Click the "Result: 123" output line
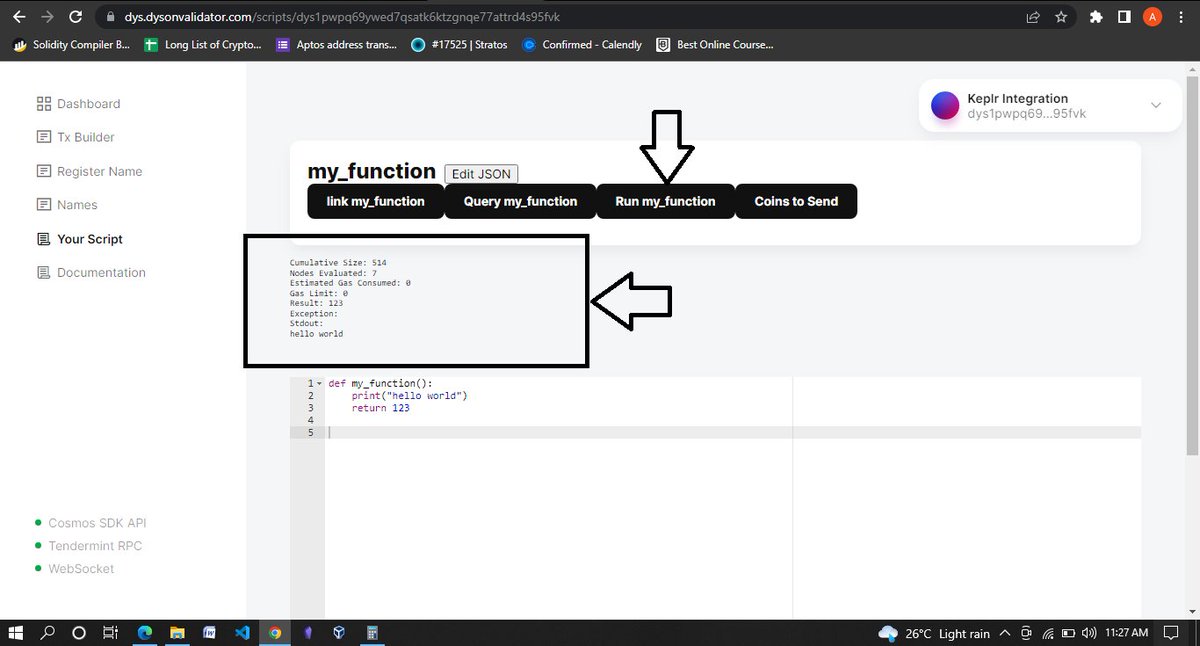Image resolution: width=1200 pixels, height=646 pixels. pos(316,303)
